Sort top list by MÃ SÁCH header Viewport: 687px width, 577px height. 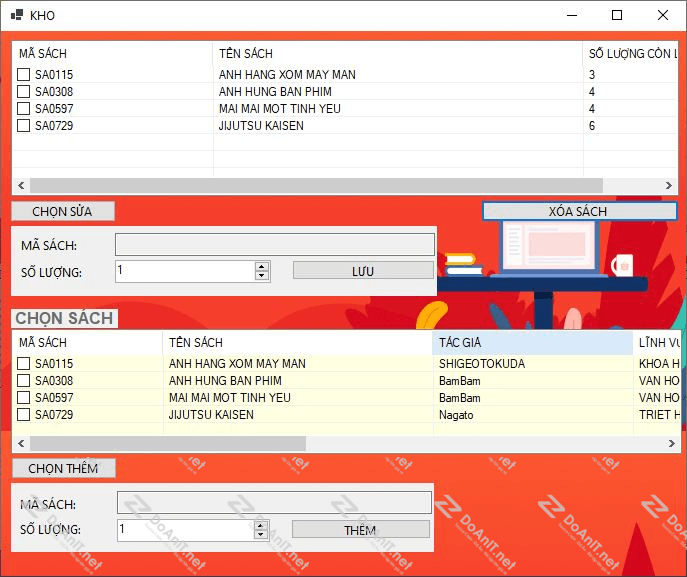click(112, 53)
